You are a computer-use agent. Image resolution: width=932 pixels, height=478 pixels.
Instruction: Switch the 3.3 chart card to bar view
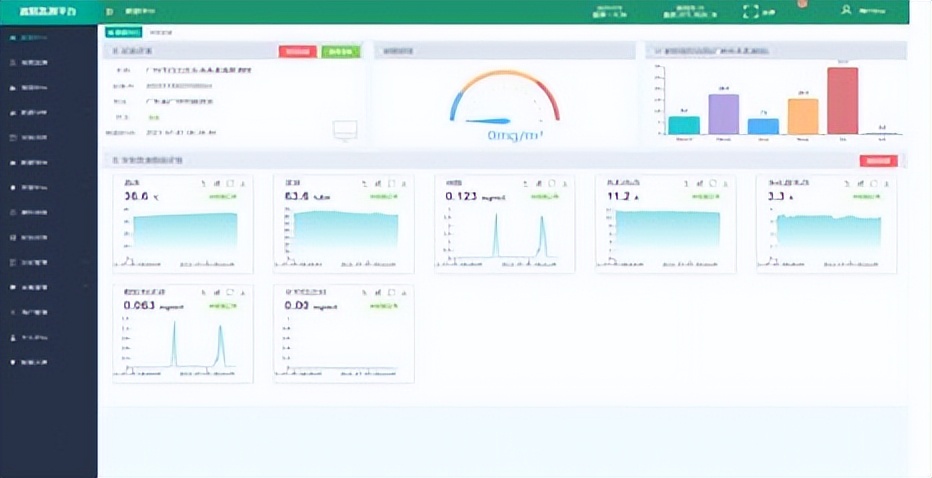(x=861, y=184)
